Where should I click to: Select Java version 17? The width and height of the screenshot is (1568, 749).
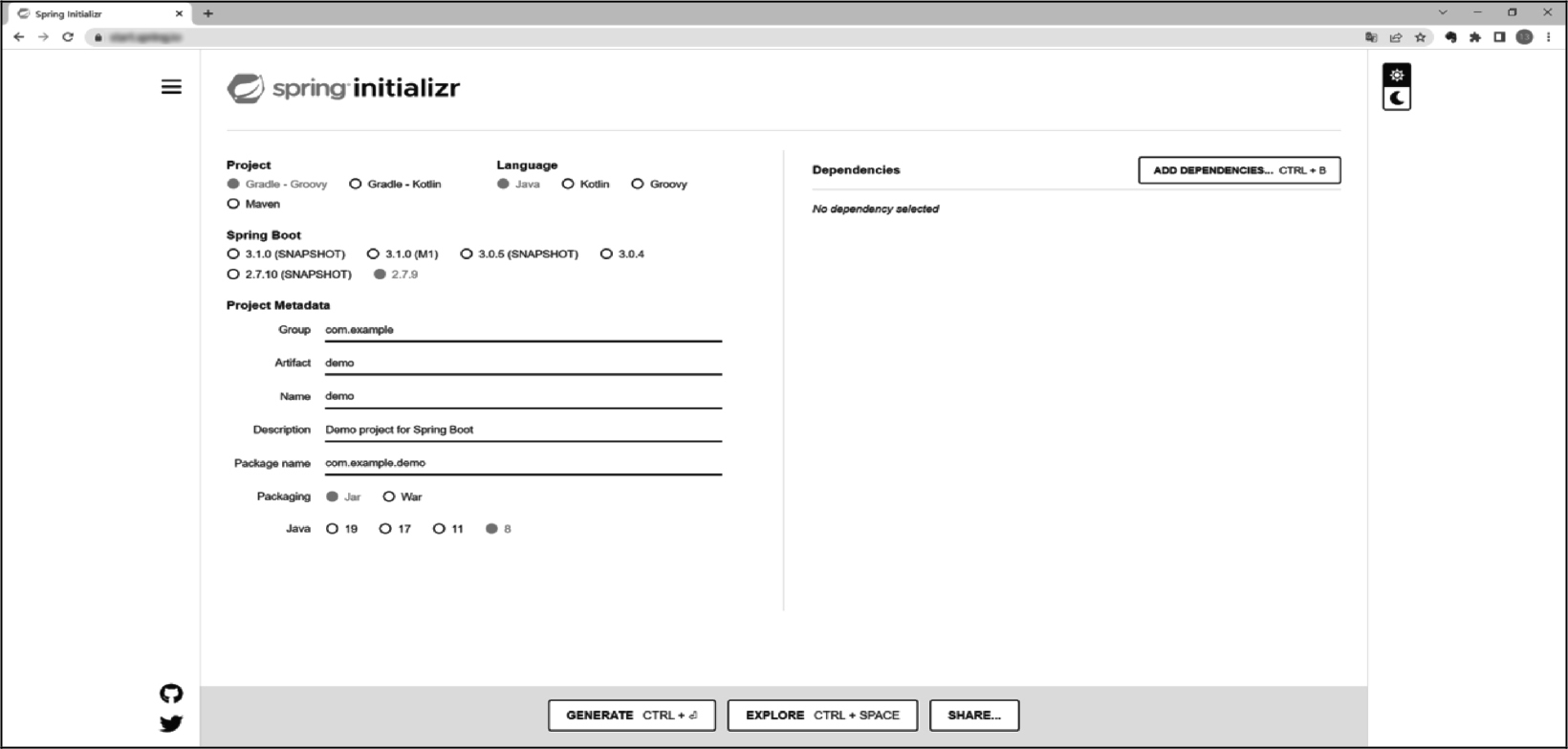coord(395,529)
